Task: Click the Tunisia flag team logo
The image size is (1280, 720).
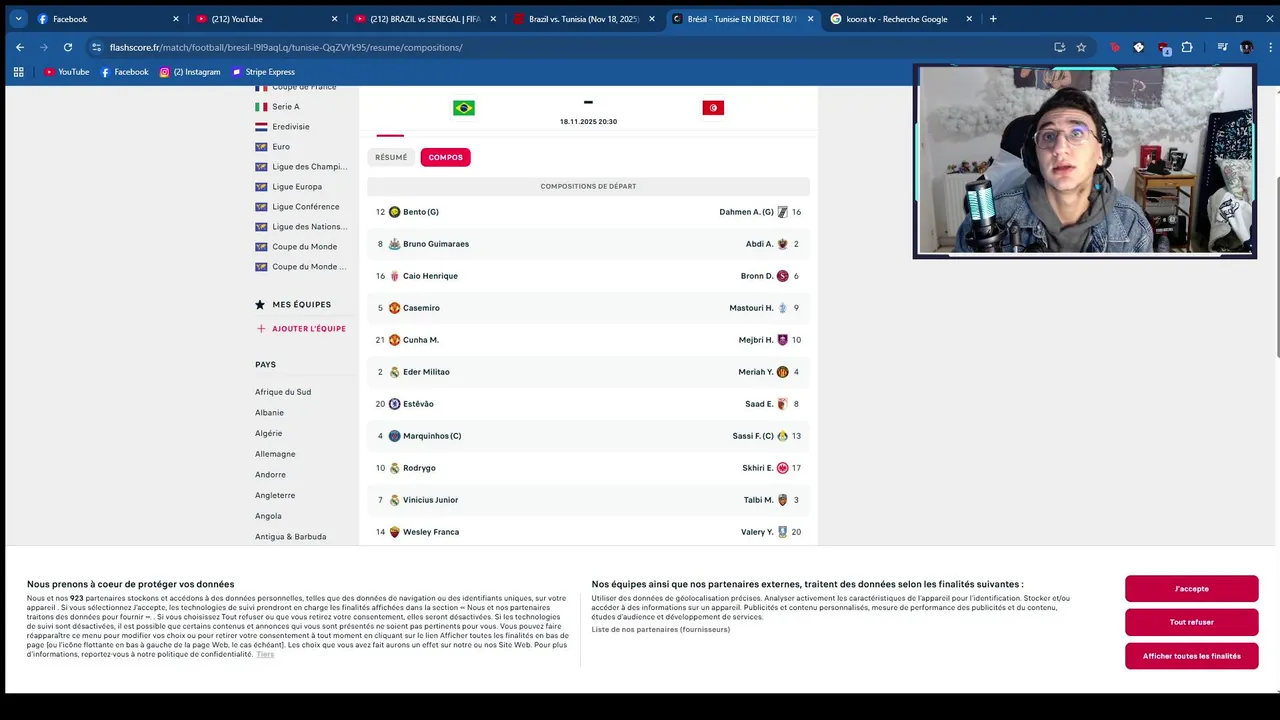Action: tap(713, 108)
